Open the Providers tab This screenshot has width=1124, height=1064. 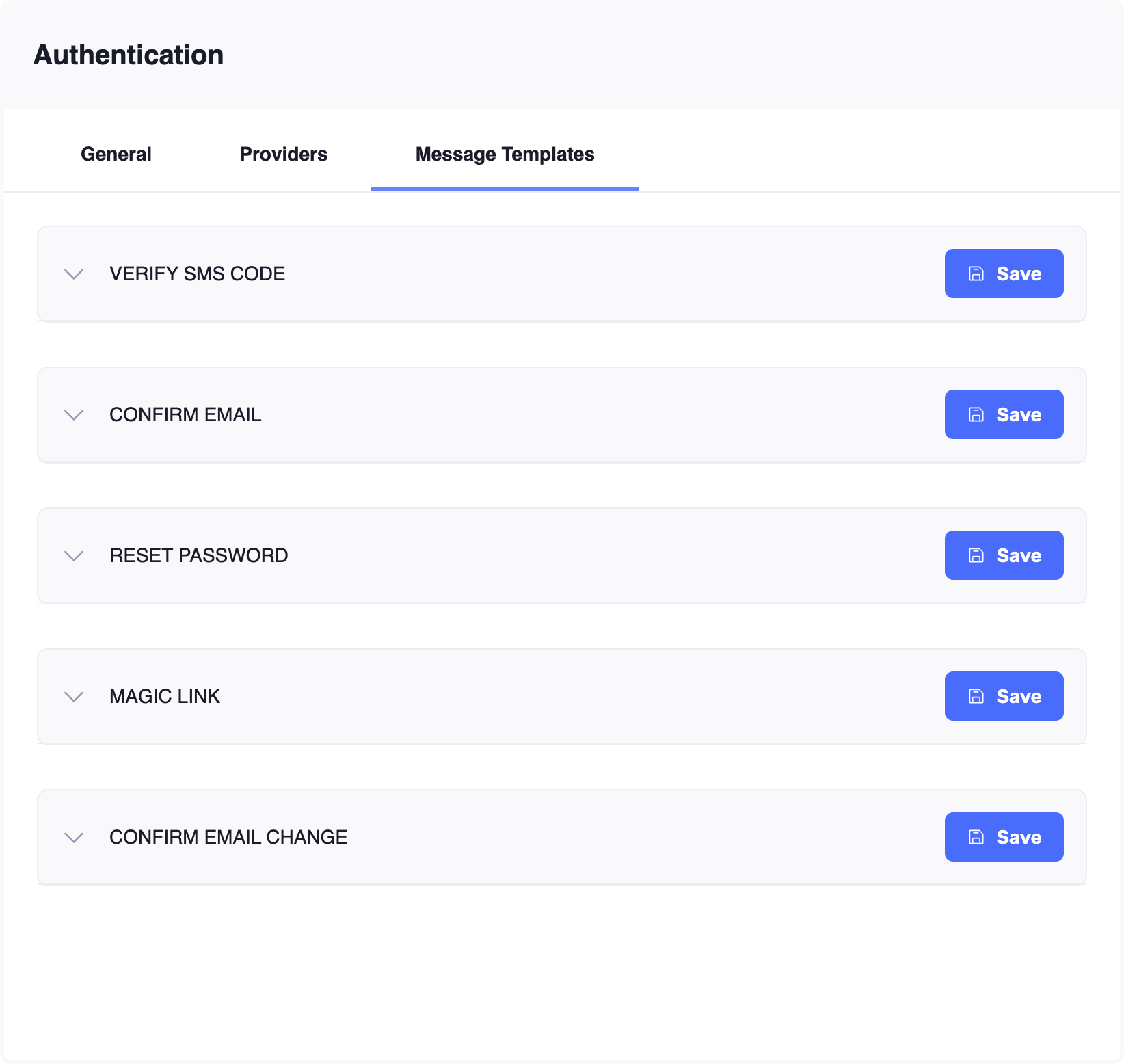point(284,155)
